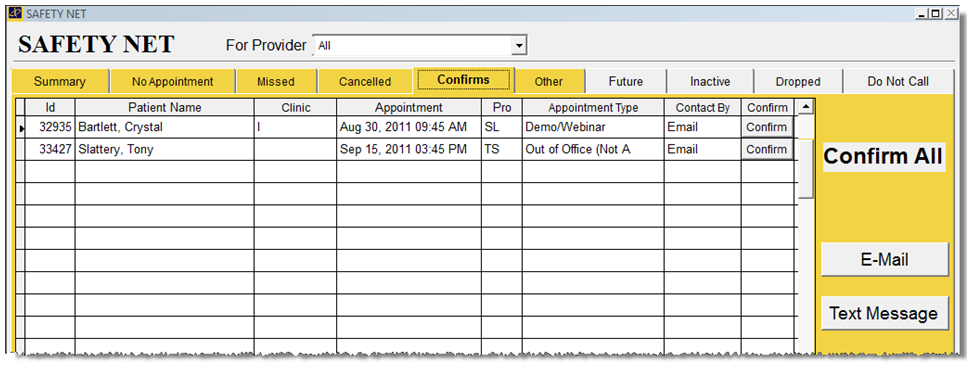Open the For Provider dropdown arrow
The image size is (975, 366).
tap(518, 45)
